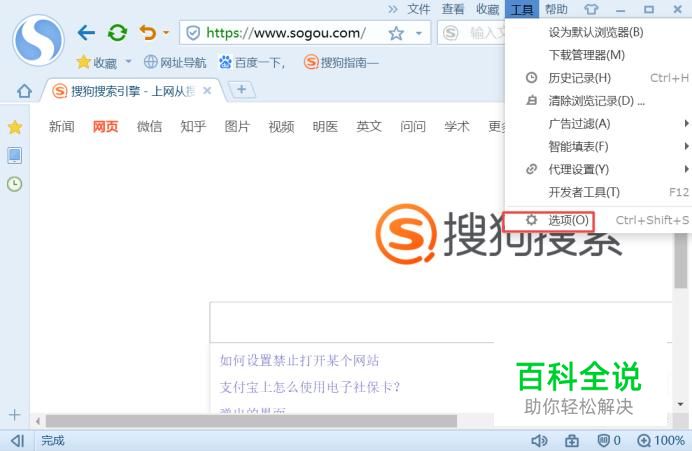This screenshot has width=692, height=451.
Task: Click the toolbox icon in status bar
Action: tap(572, 440)
